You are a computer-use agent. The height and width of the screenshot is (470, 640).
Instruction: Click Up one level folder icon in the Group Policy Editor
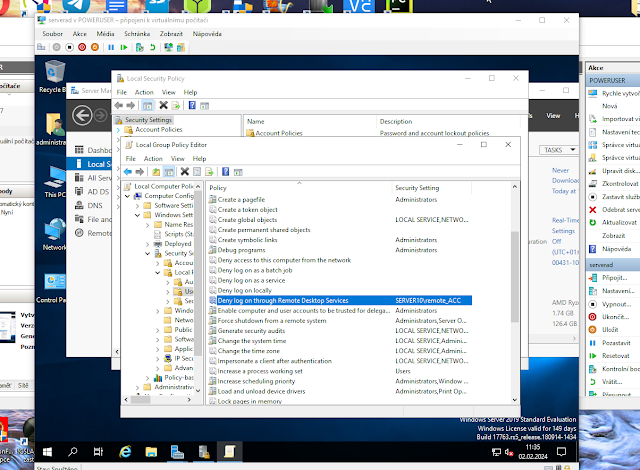click(x=156, y=172)
